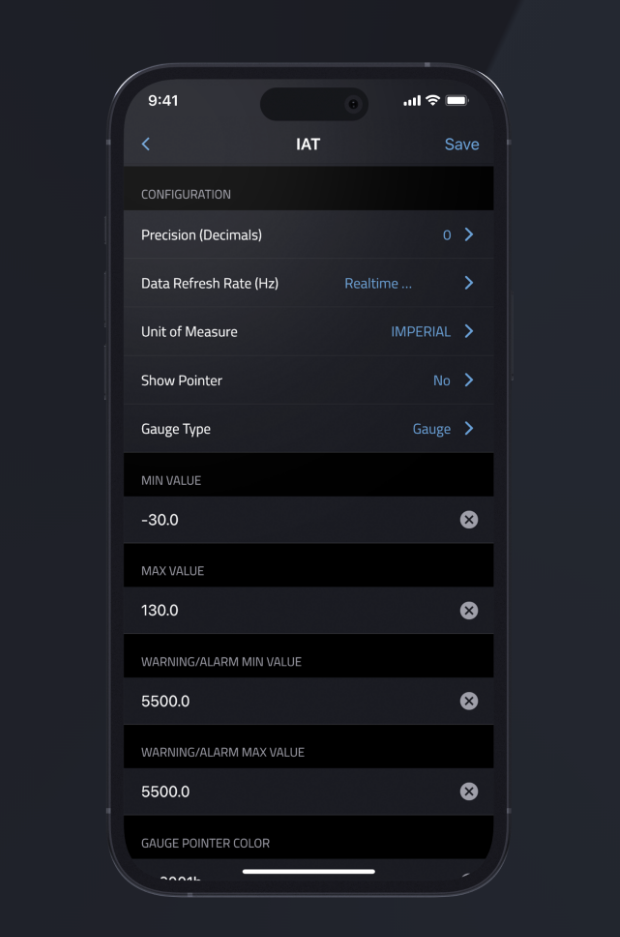Clear the Min Value field
This screenshot has width=620, height=937.
pos(468,520)
